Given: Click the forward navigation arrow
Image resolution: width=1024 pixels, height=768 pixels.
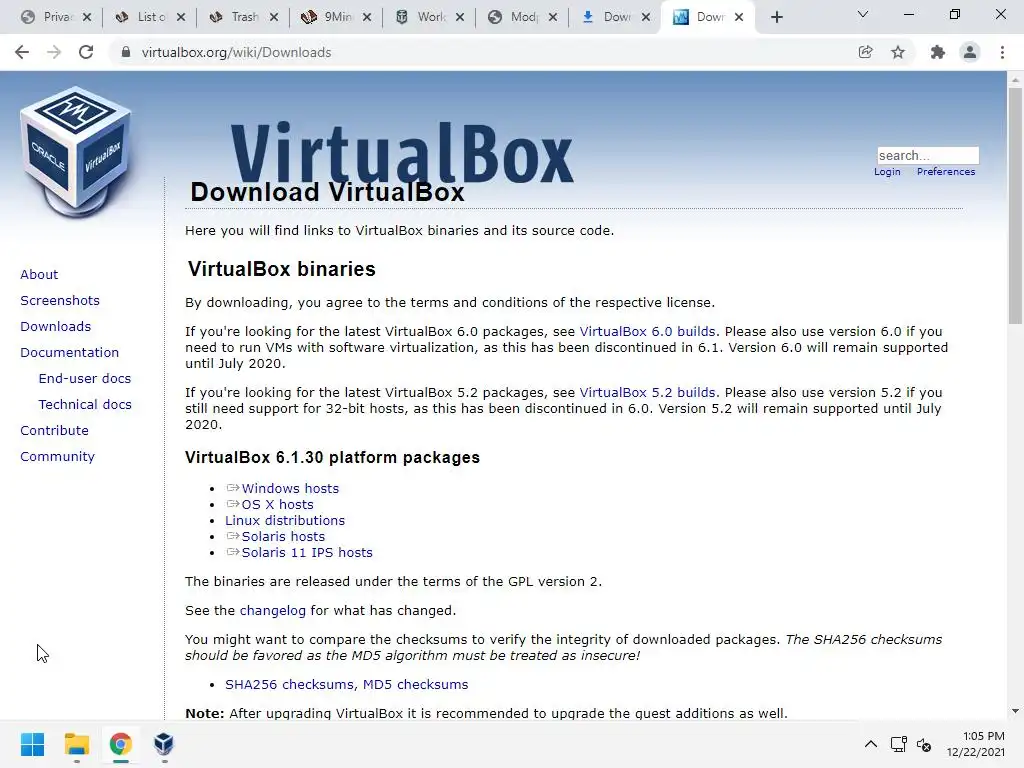Looking at the screenshot, I should (54, 52).
